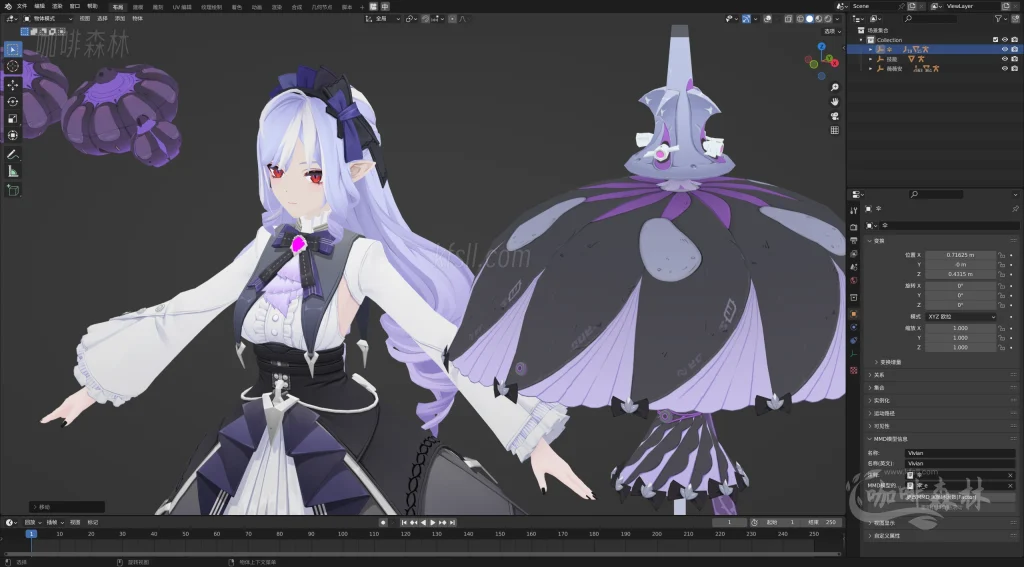Select the Measure ruler tool

(12, 171)
